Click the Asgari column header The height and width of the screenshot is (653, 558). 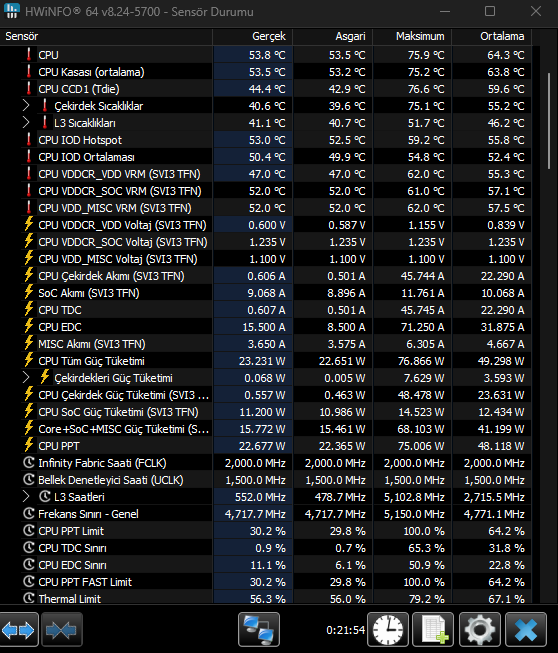coord(332,37)
